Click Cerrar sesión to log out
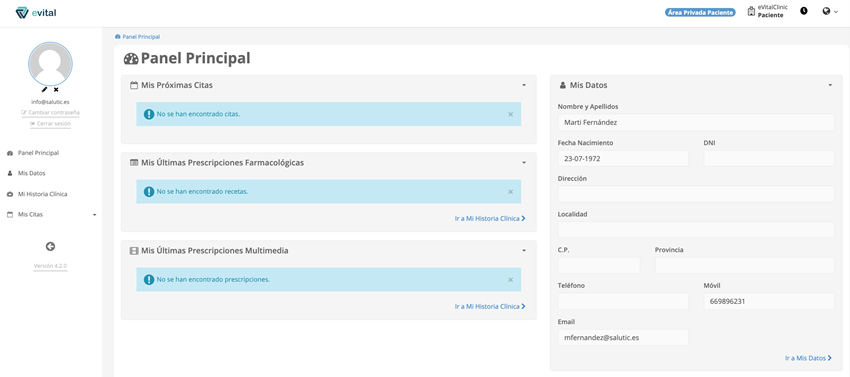Image resolution: width=850 pixels, height=377 pixels. point(50,124)
